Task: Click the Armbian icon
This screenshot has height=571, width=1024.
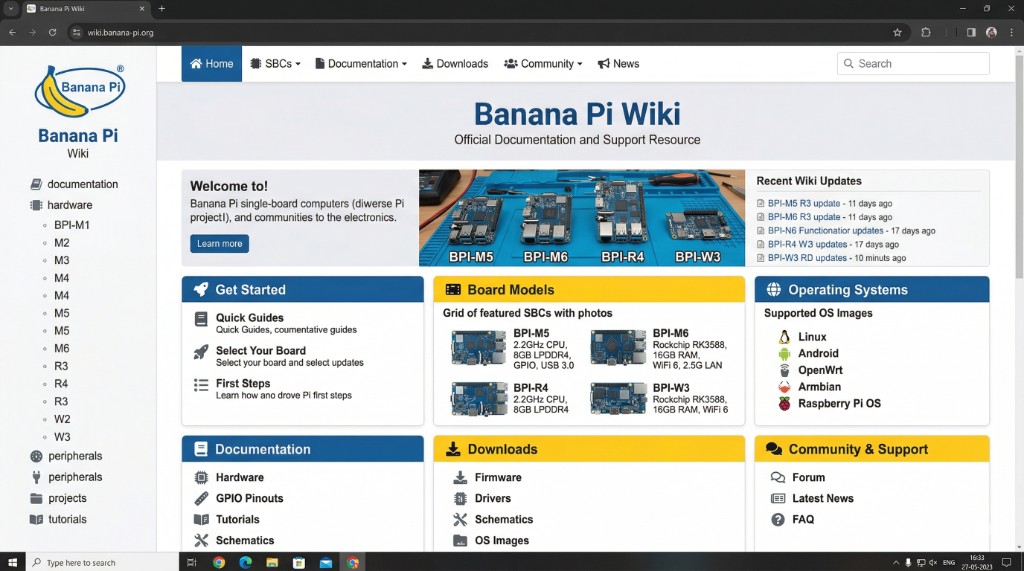Action: 784,387
